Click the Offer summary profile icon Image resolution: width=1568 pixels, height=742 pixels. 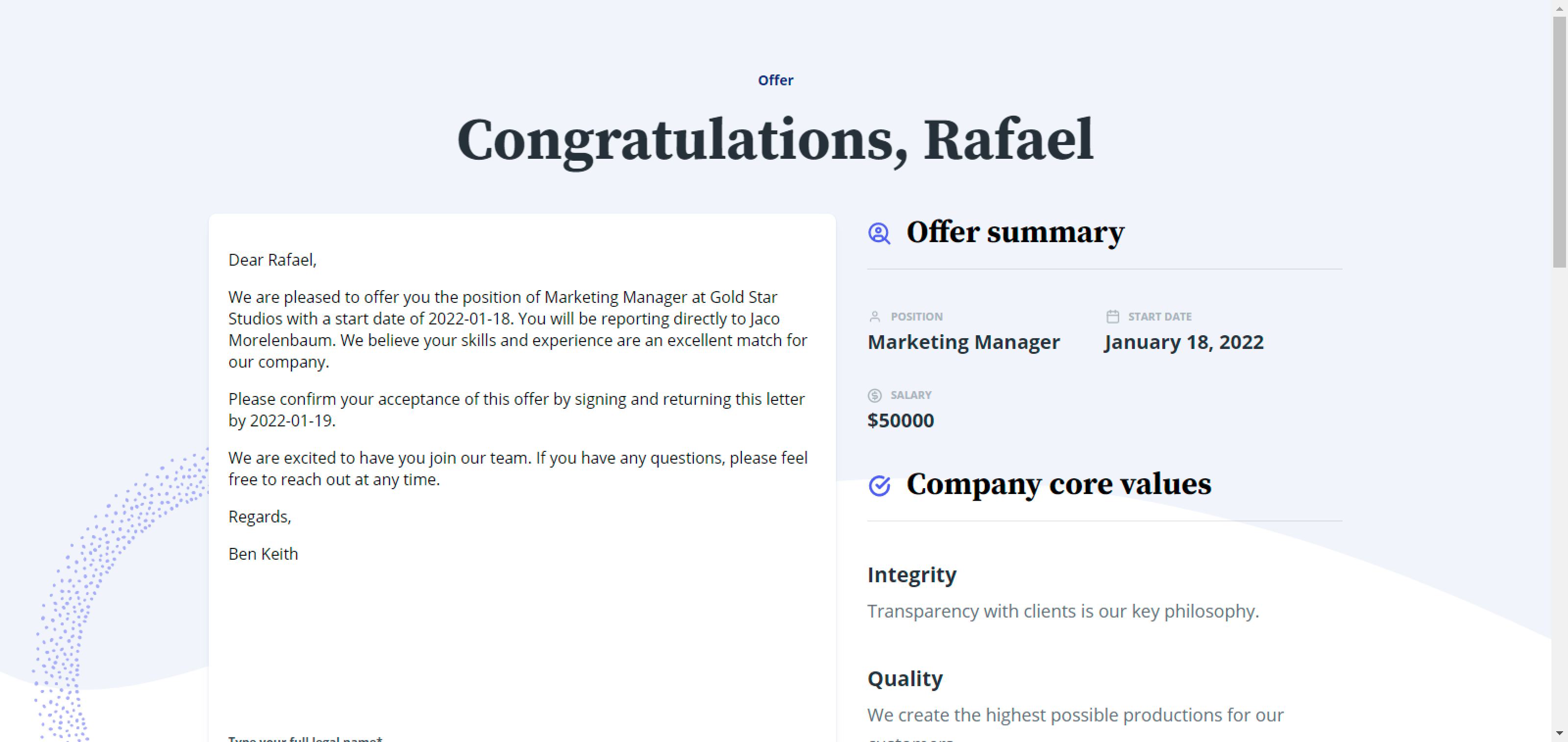click(x=879, y=233)
